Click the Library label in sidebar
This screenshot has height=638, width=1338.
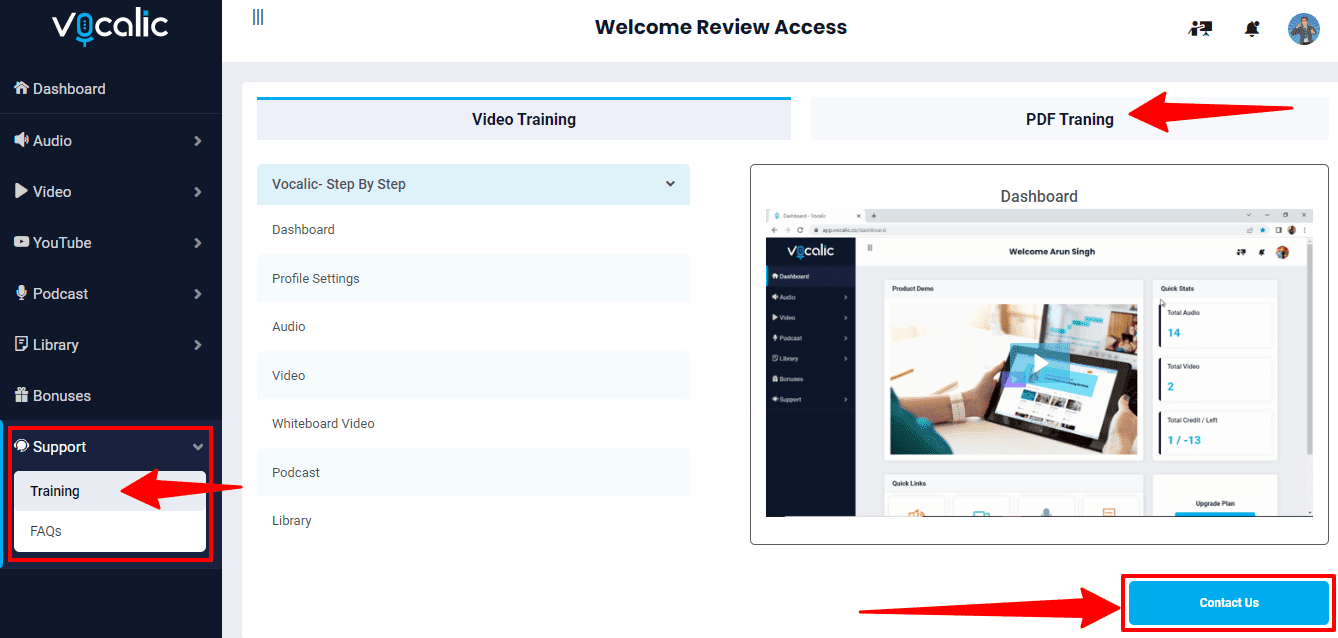(55, 345)
